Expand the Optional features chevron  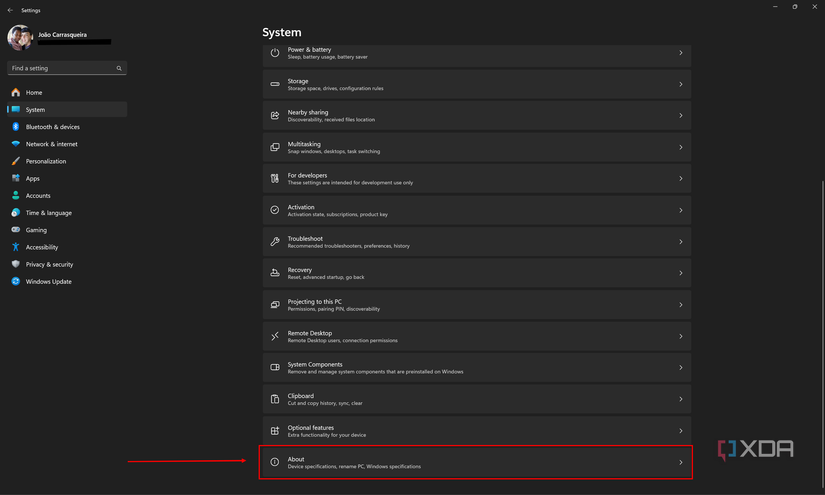click(681, 431)
